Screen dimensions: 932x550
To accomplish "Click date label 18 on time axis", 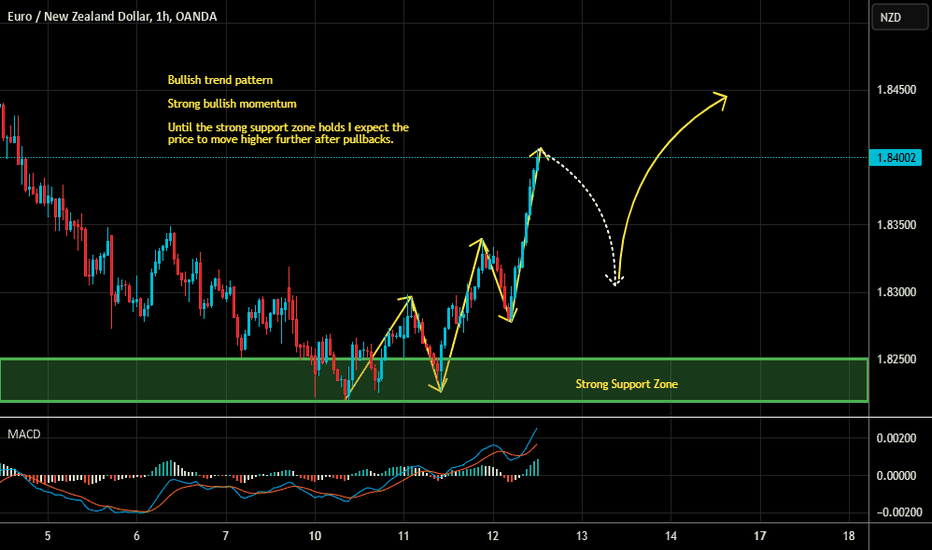I will [849, 536].
